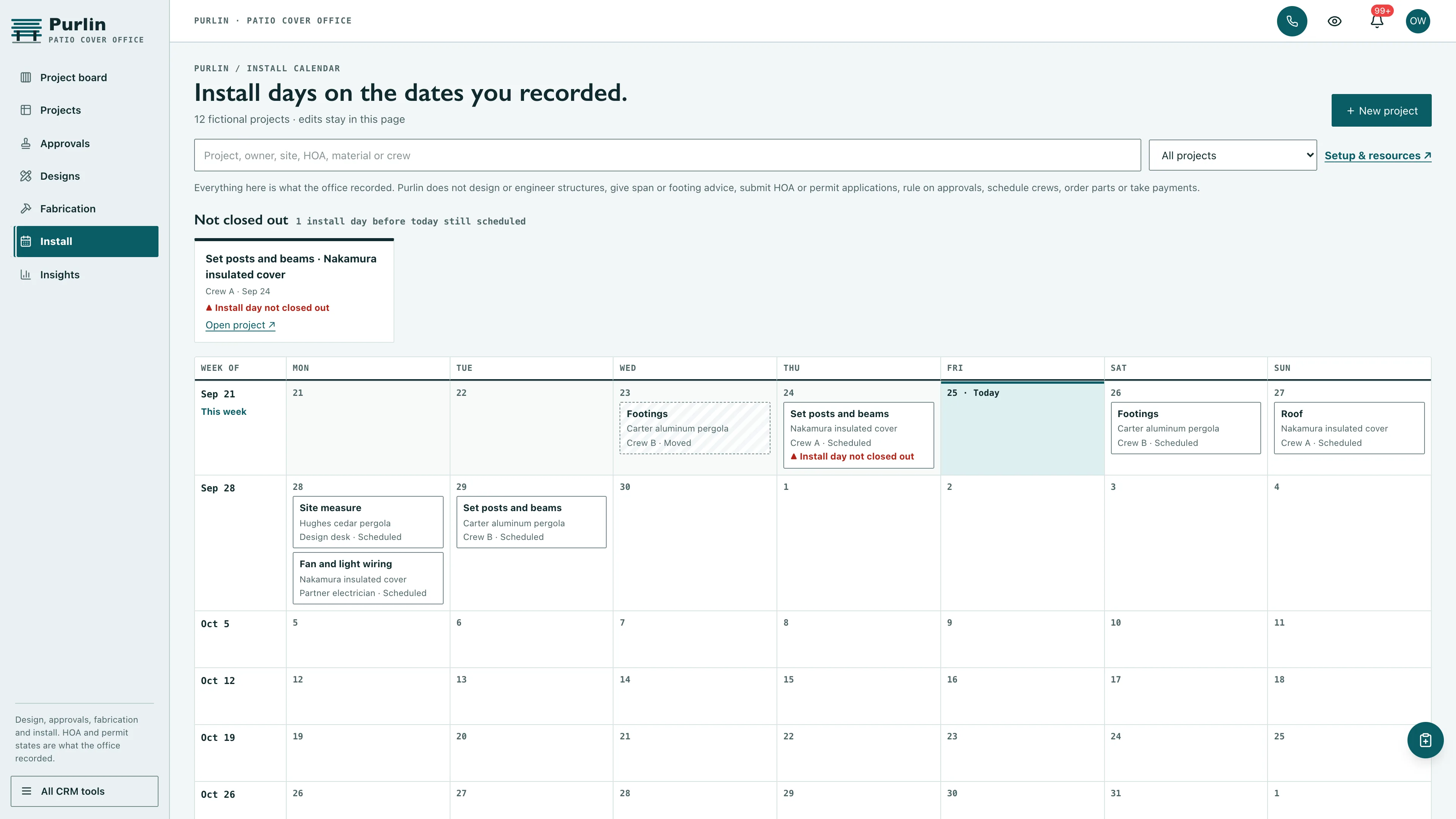Expand the All projects dropdown
The width and height of the screenshot is (1456, 819).
pyautogui.click(x=1232, y=155)
